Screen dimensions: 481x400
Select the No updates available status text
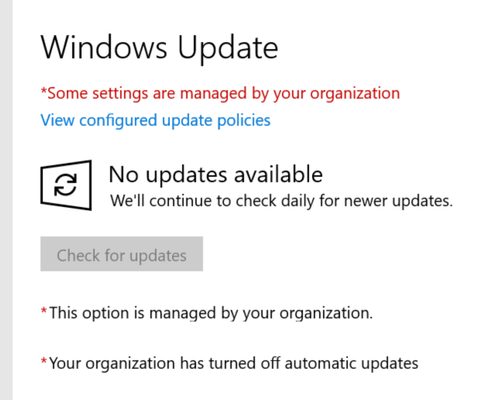[216, 174]
